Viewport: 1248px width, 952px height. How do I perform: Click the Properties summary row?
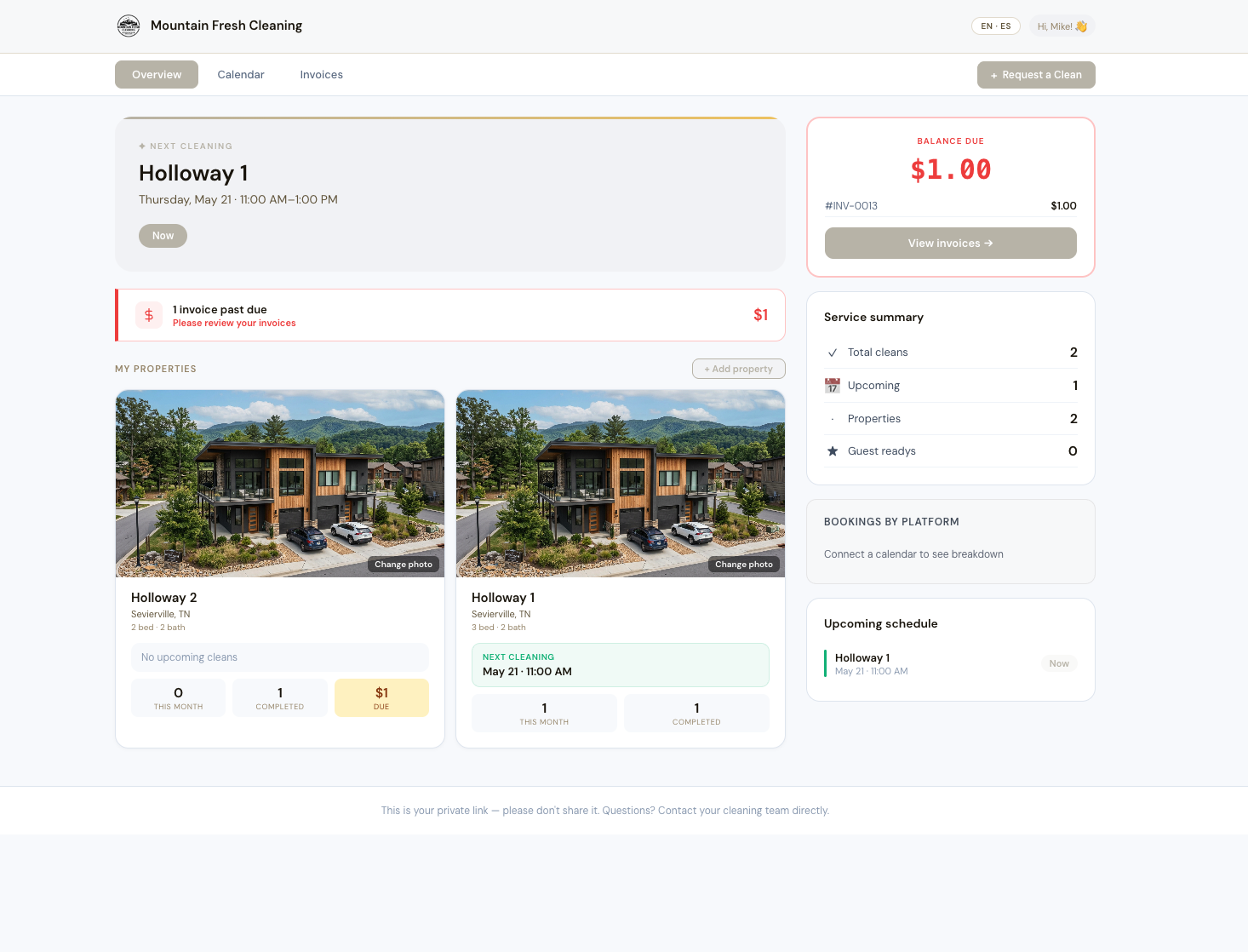(951, 419)
